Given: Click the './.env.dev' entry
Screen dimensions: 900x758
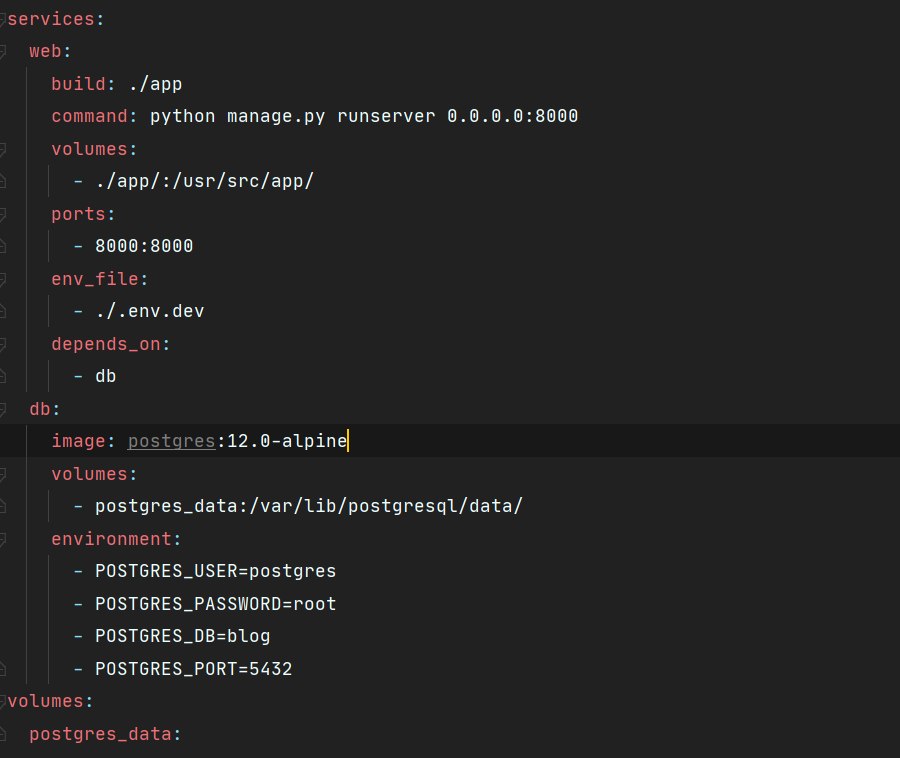Looking at the screenshot, I should click(150, 311).
